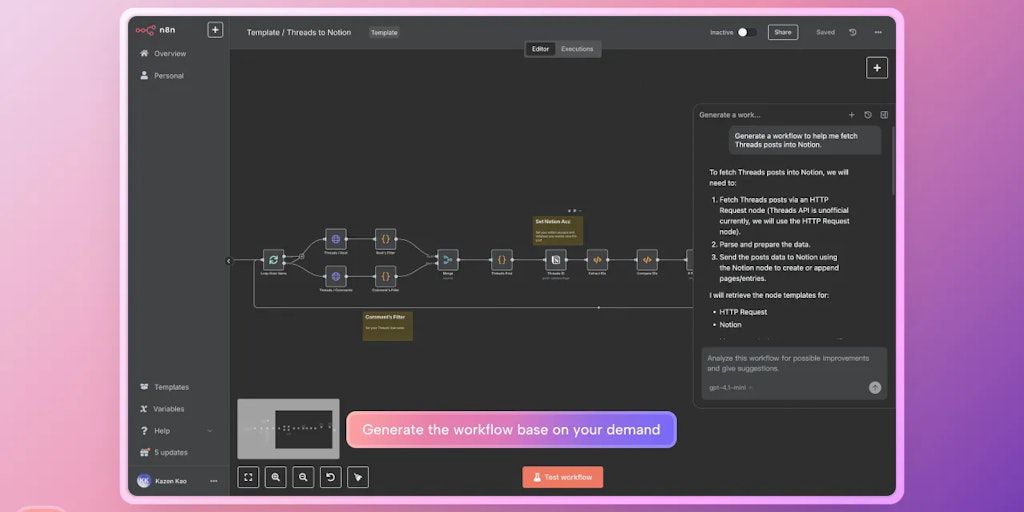Viewport: 1024px width, 512px height.
Task: Switch to the Executions tab
Action: click(577, 49)
